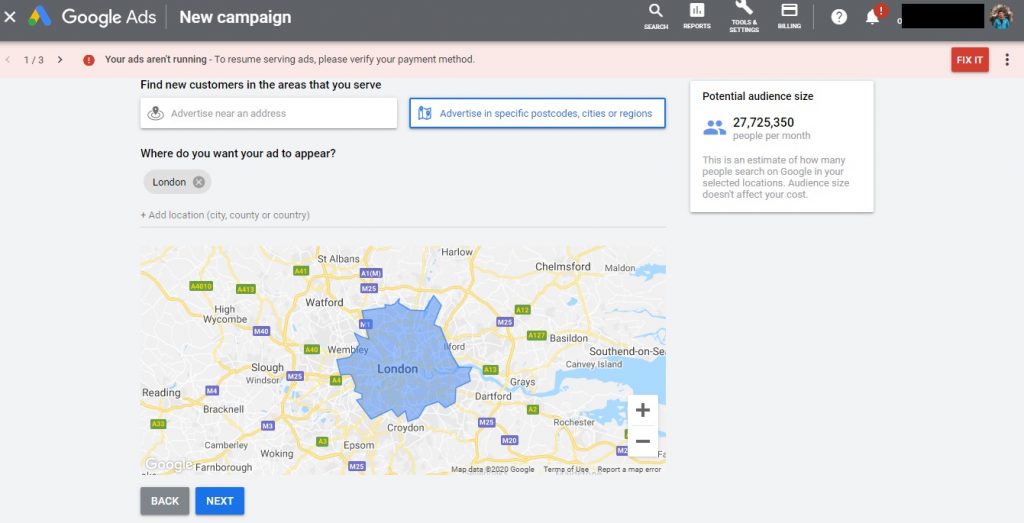Click the Dartford label on the map
1024x523 pixels.
click(493, 396)
